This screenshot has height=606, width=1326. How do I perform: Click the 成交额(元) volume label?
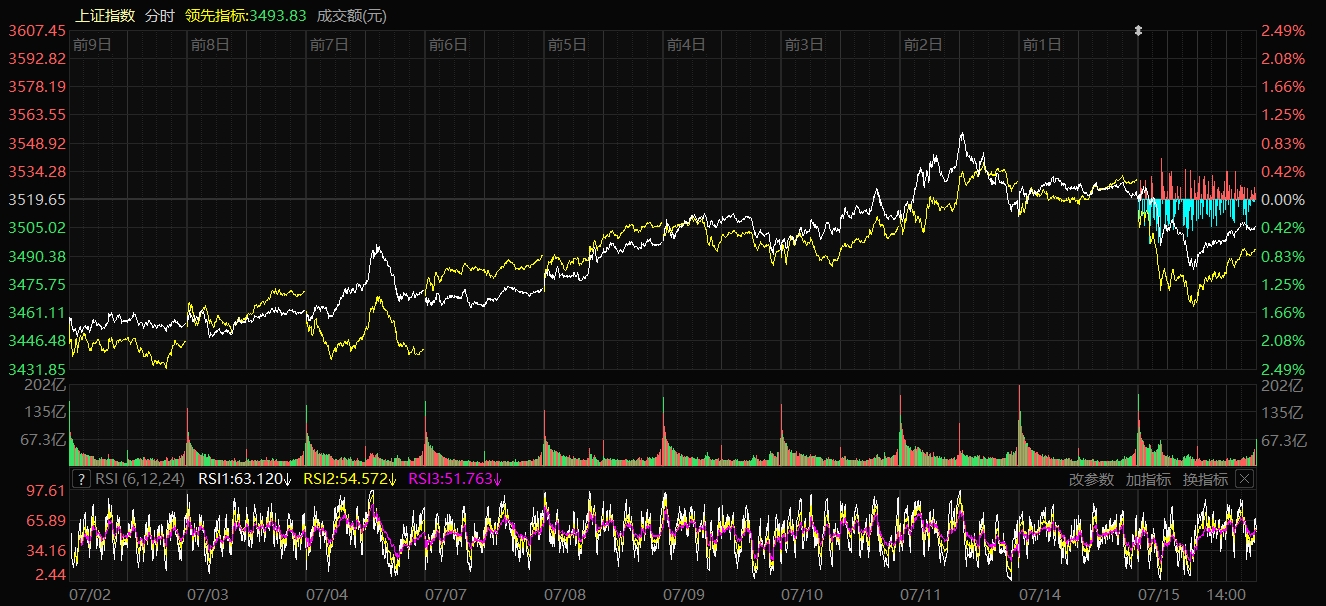point(351,15)
